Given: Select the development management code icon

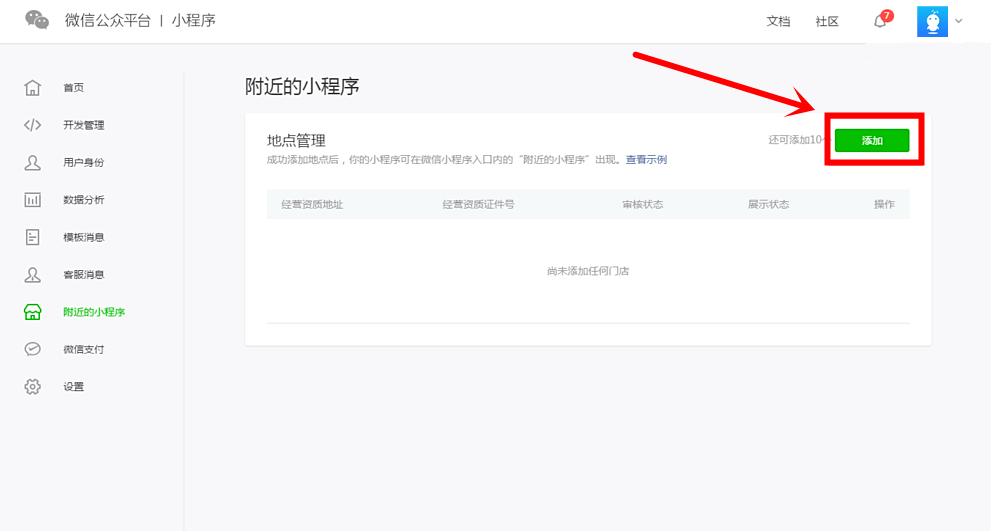Looking at the screenshot, I should 33,125.
